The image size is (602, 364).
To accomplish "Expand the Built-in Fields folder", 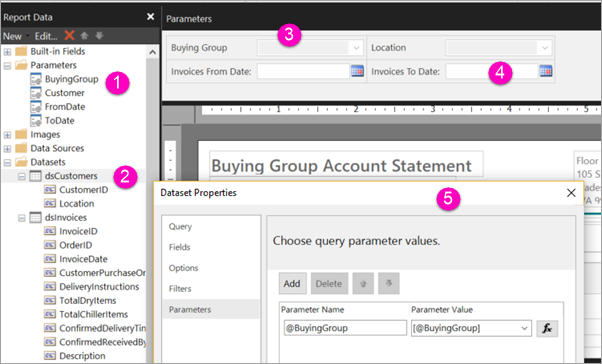I will [x=7, y=51].
